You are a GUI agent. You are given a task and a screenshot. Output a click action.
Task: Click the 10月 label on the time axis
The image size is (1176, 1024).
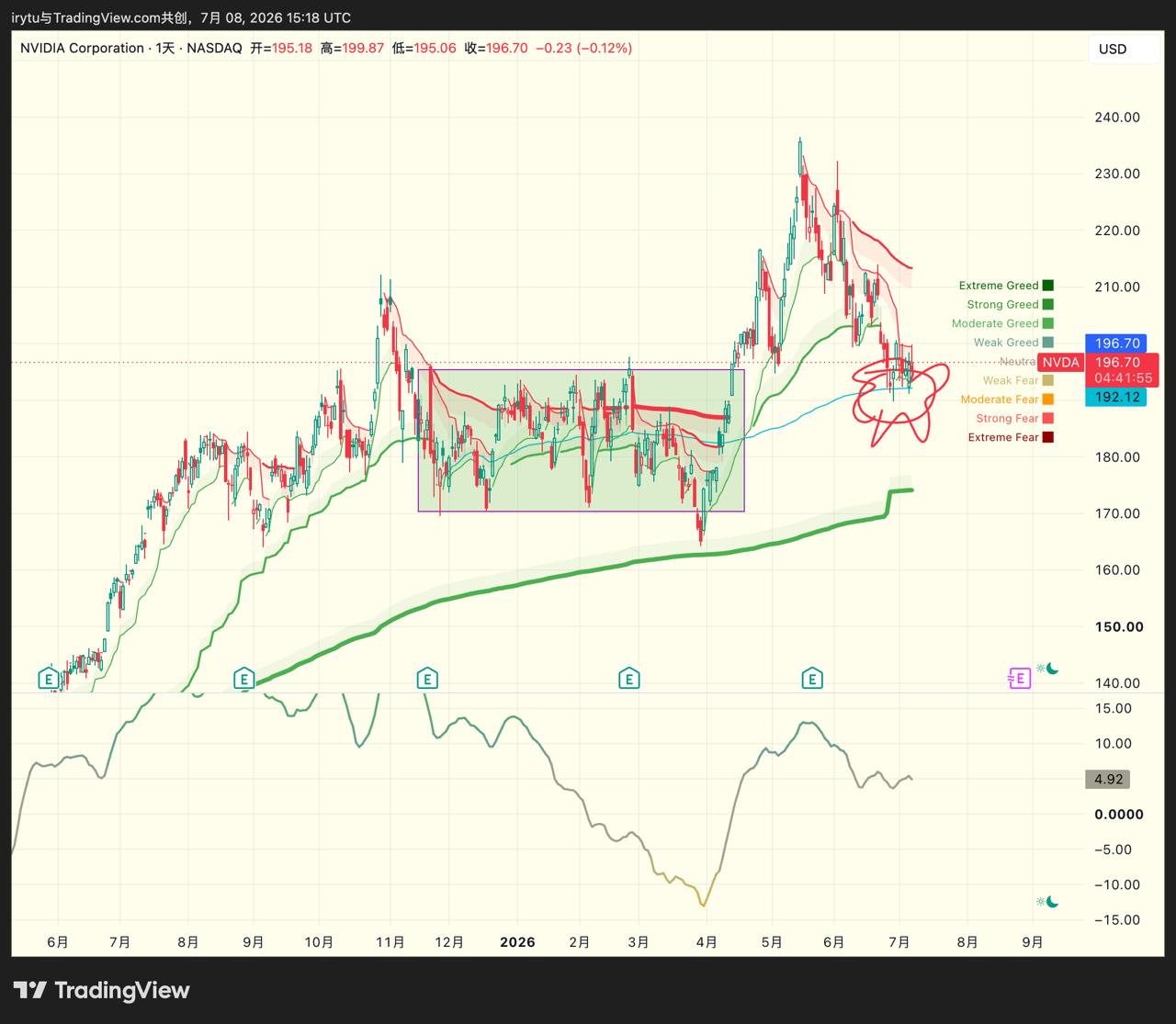(319, 942)
